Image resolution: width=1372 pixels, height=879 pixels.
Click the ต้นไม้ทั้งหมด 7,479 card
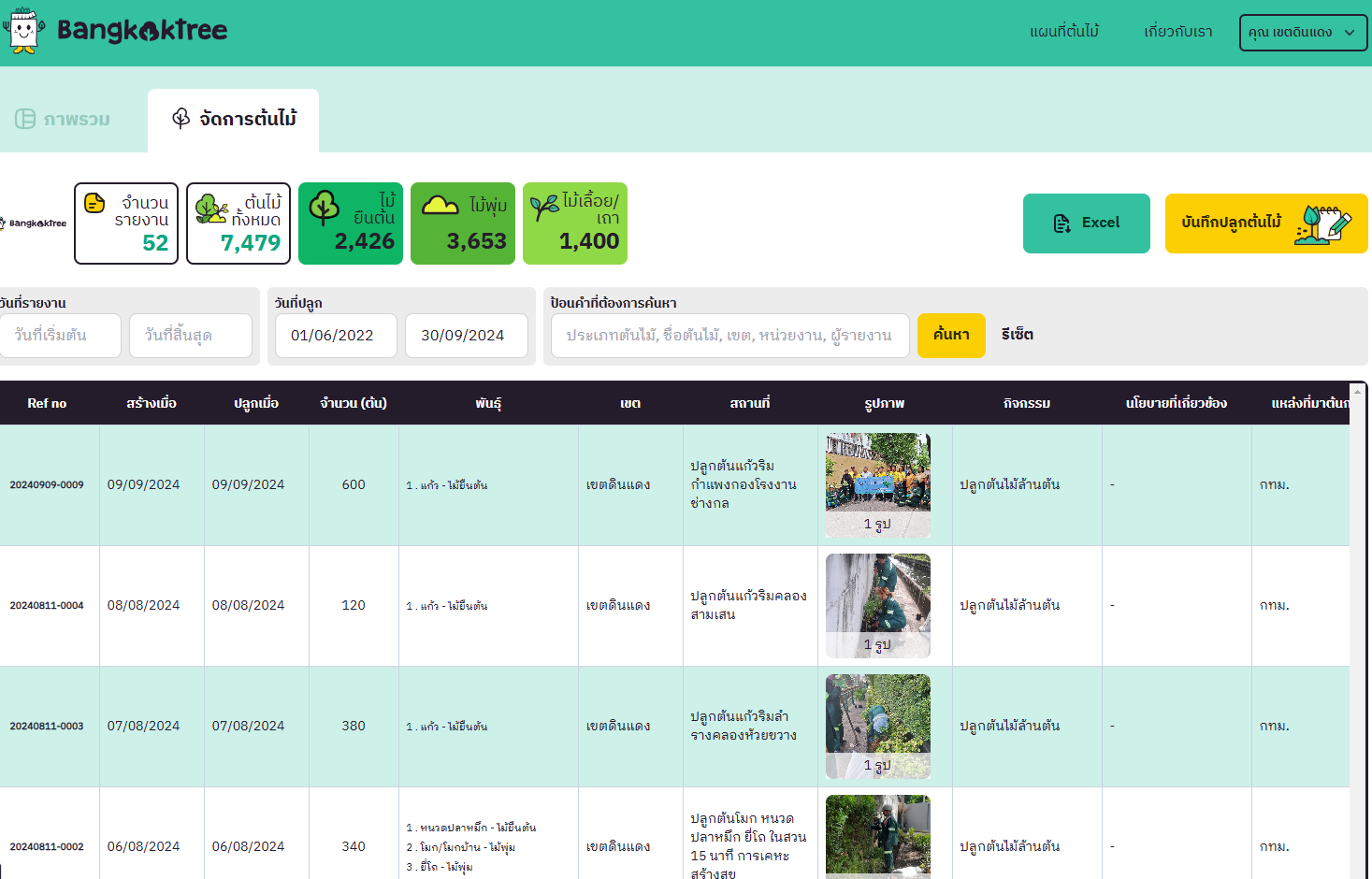238,223
